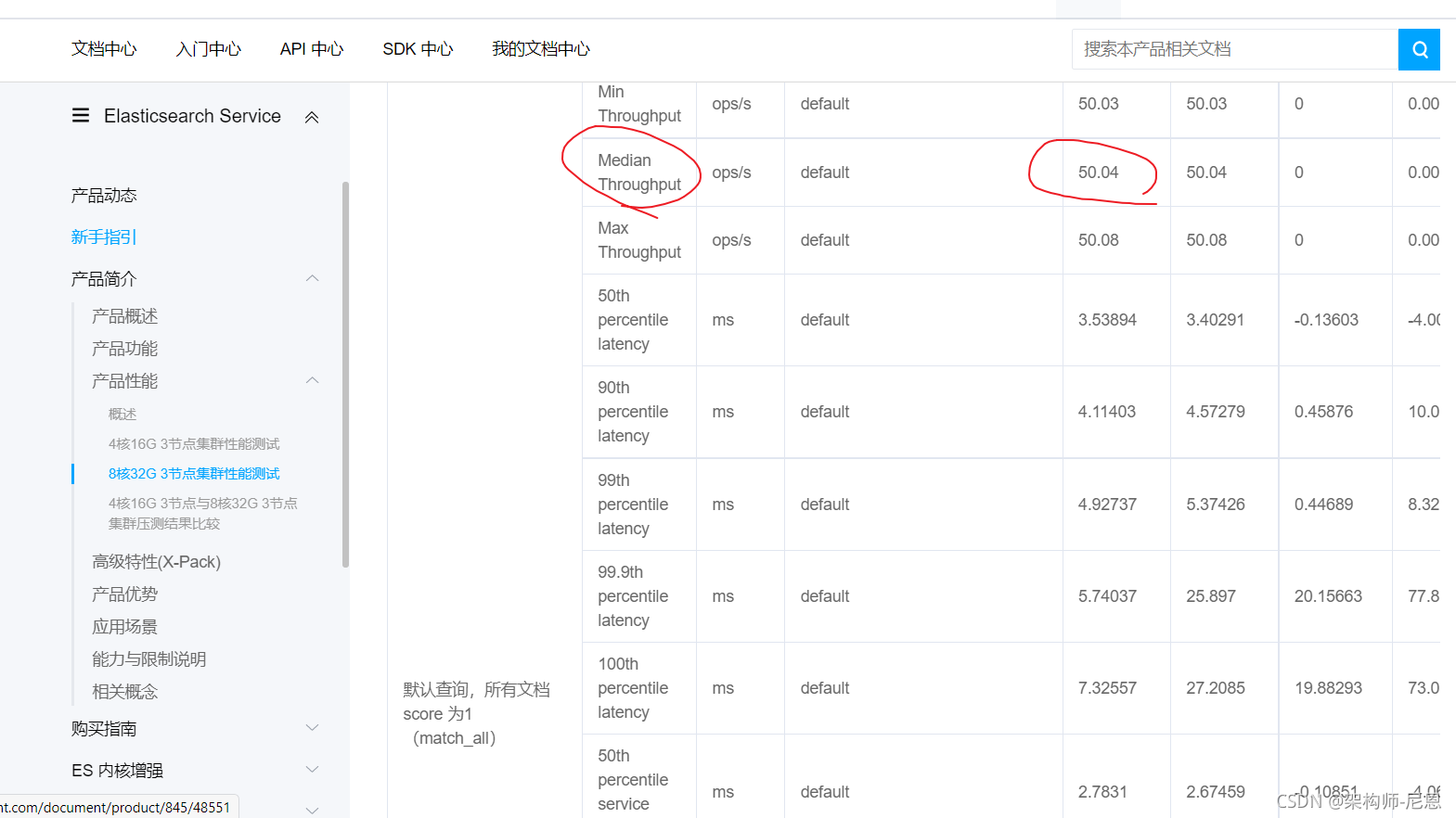Open 入门中心 in the top navigation
Screen dimensions: 1456x818
(209, 49)
